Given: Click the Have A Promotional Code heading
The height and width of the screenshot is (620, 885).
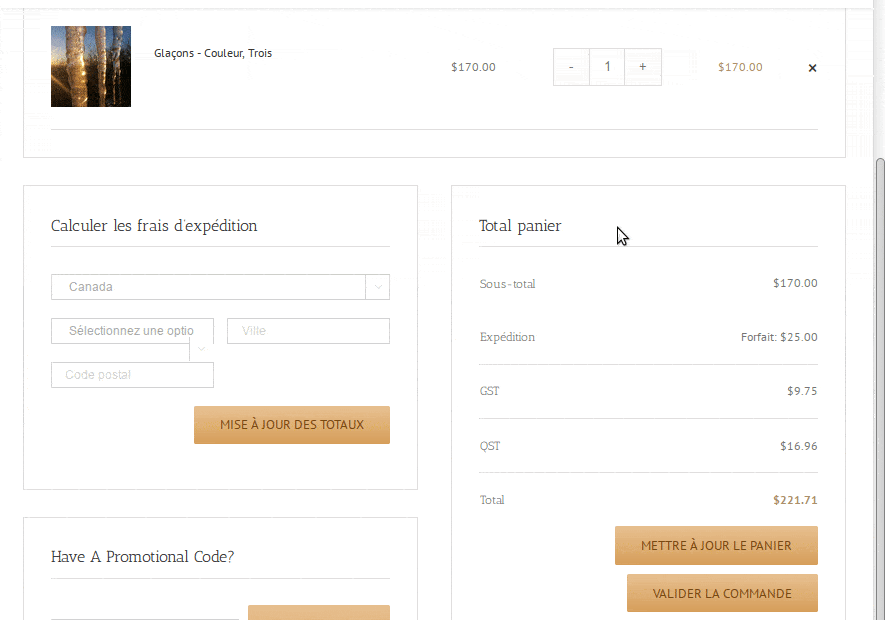Looking at the screenshot, I should 142,557.
